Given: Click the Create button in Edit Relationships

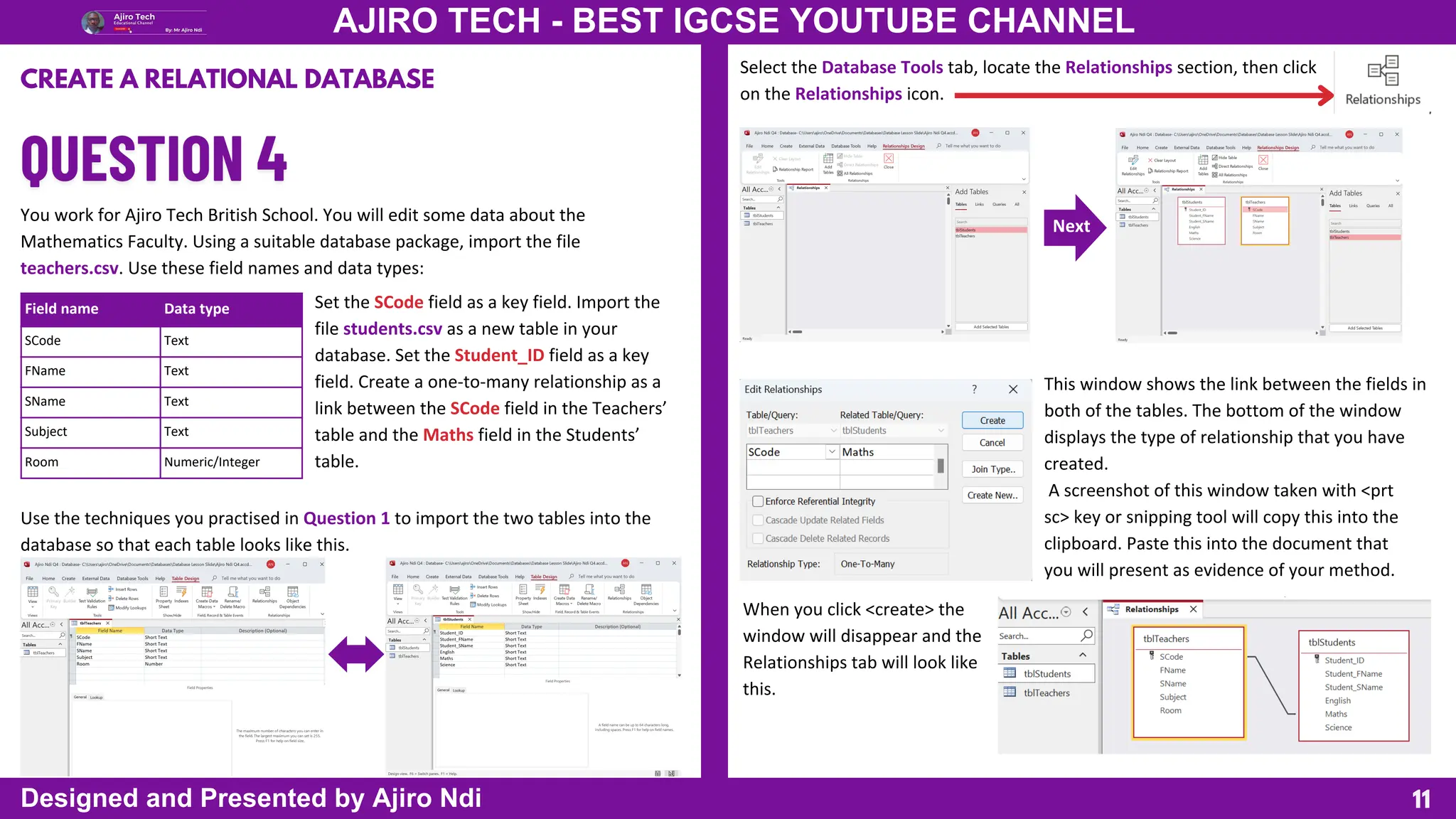Looking at the screenshot, I should (992, 420).
